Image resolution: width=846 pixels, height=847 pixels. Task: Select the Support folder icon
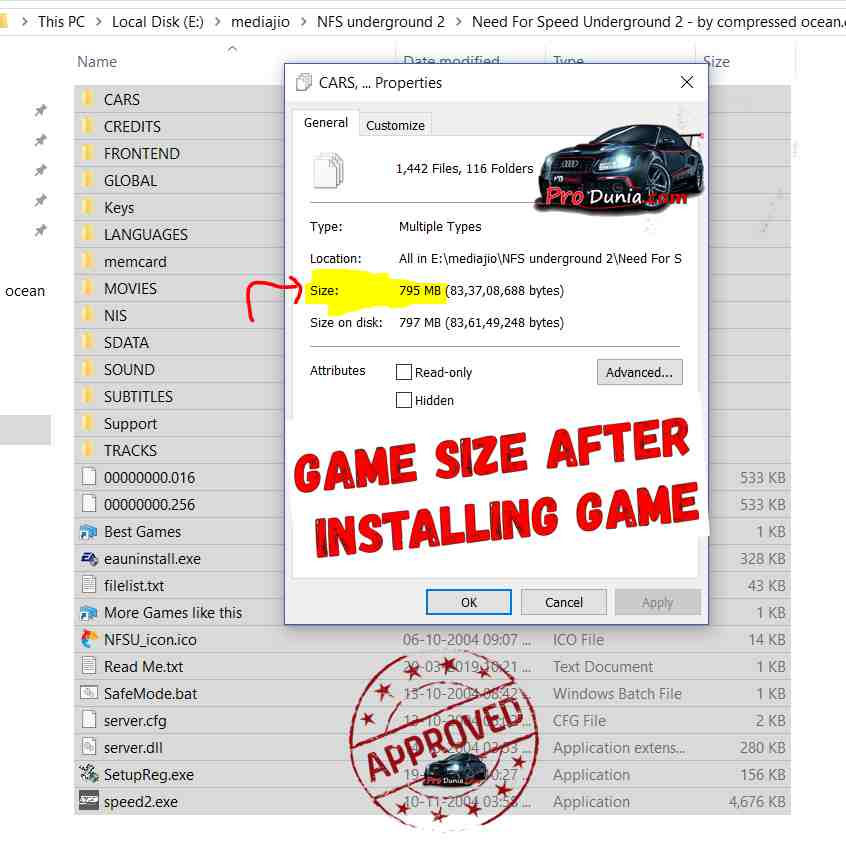86,423
